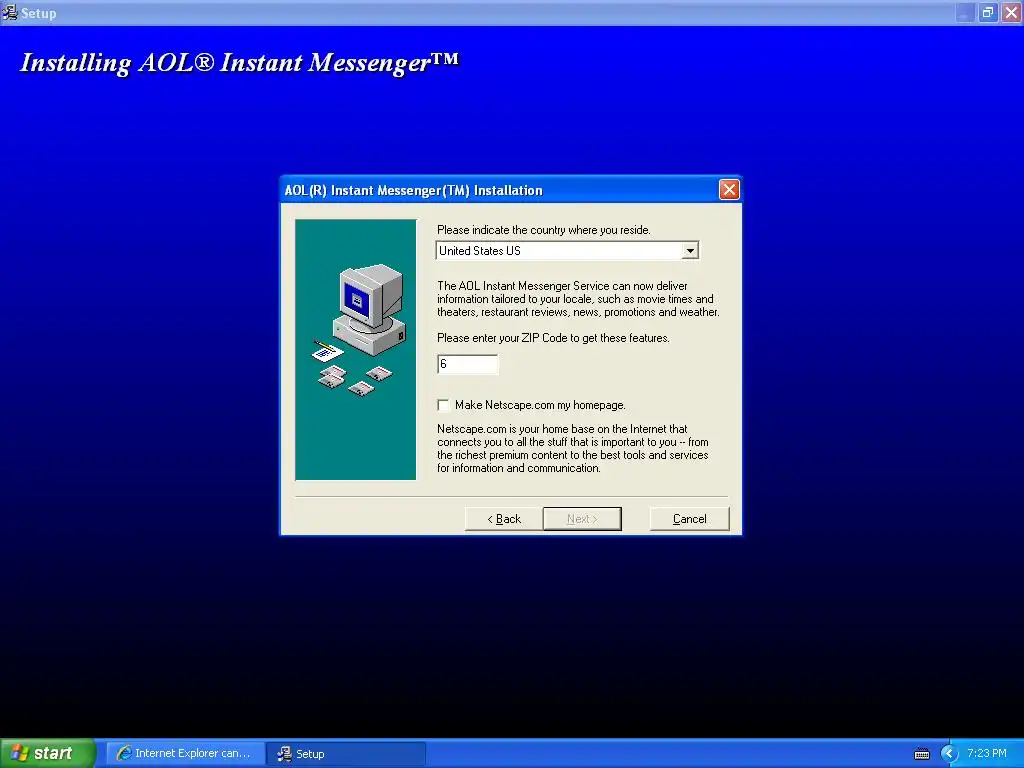This screenshot has width=1024, height=768.
Task: Restore down the Setup window
Action: click(988, 12)
